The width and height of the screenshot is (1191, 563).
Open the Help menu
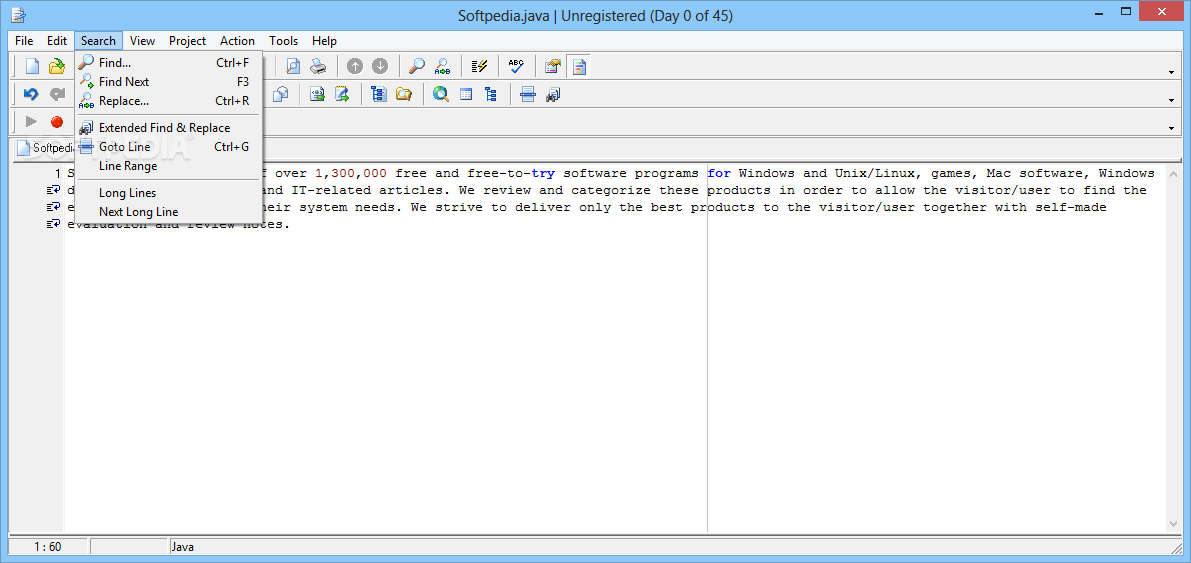click(324, 41)
